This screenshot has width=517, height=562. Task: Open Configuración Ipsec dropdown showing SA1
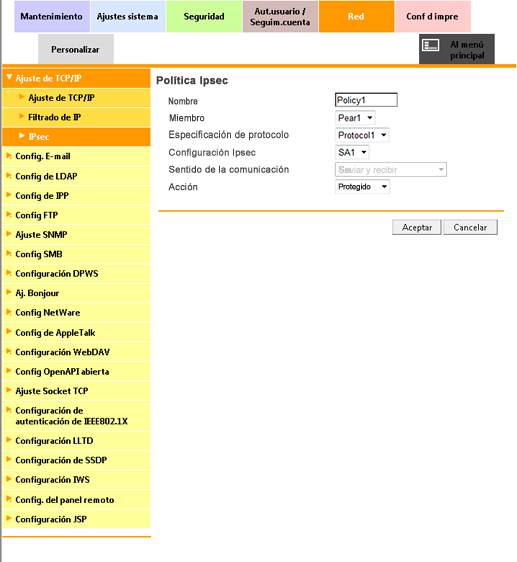coord(352,152)
